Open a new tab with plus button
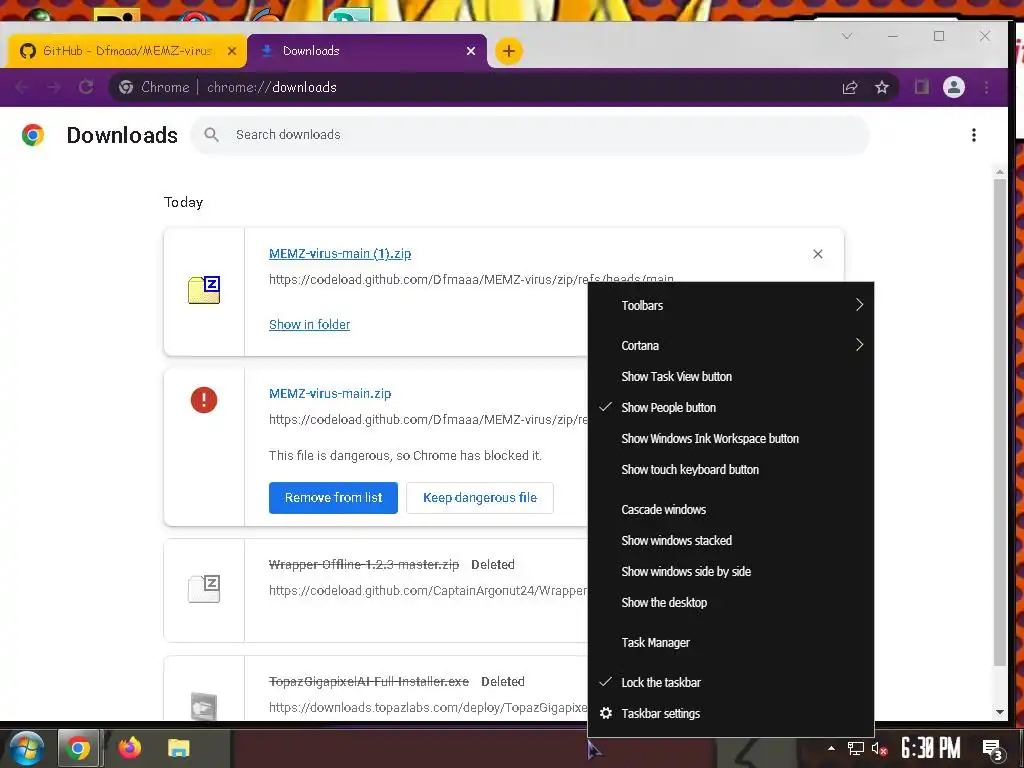 point(509,51)
